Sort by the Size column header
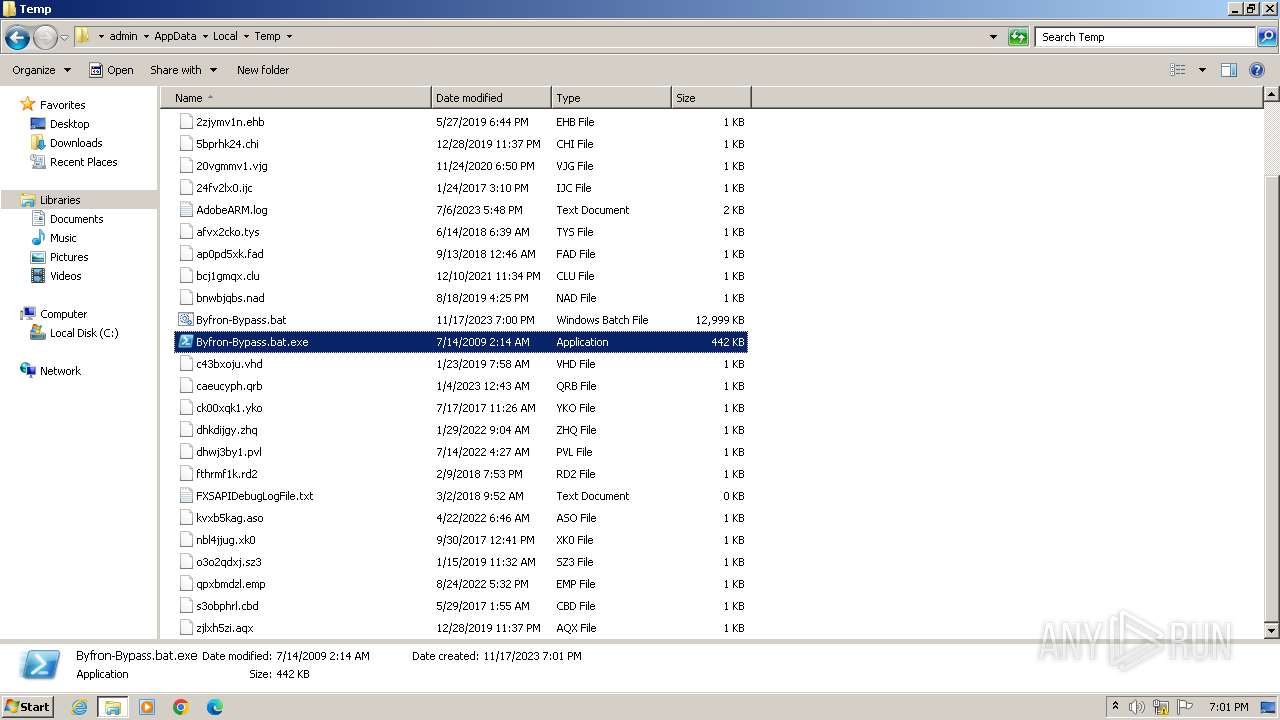The height and width of the screenshot is (720, 1280). [x=711, y=98]
